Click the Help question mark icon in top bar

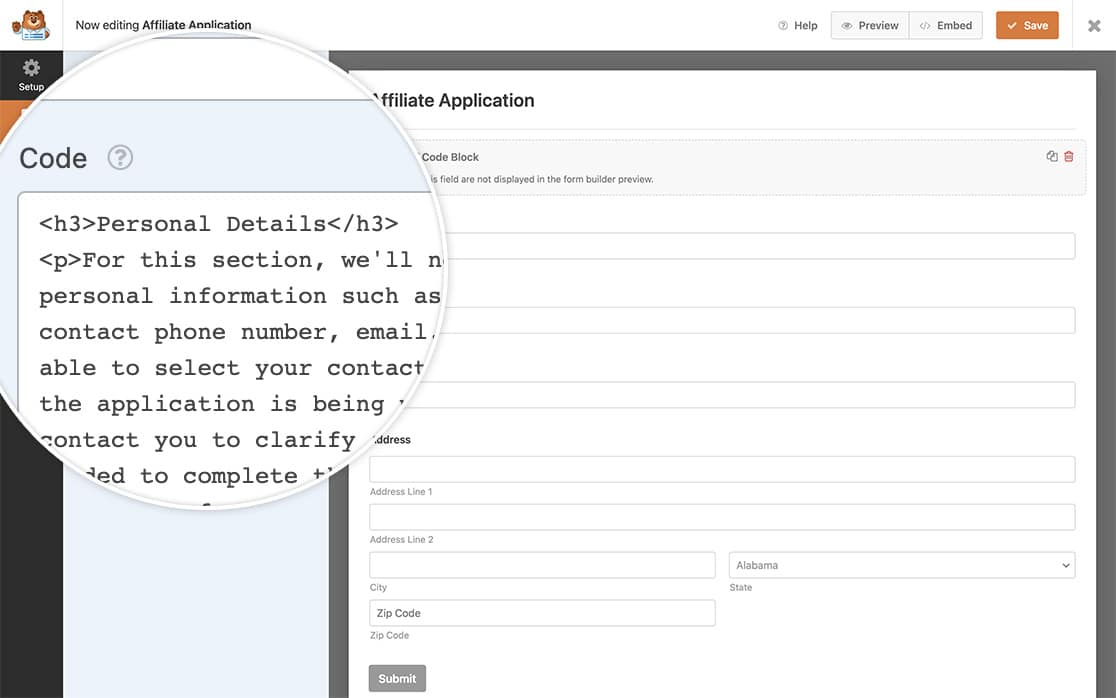[x=783, y=25]
